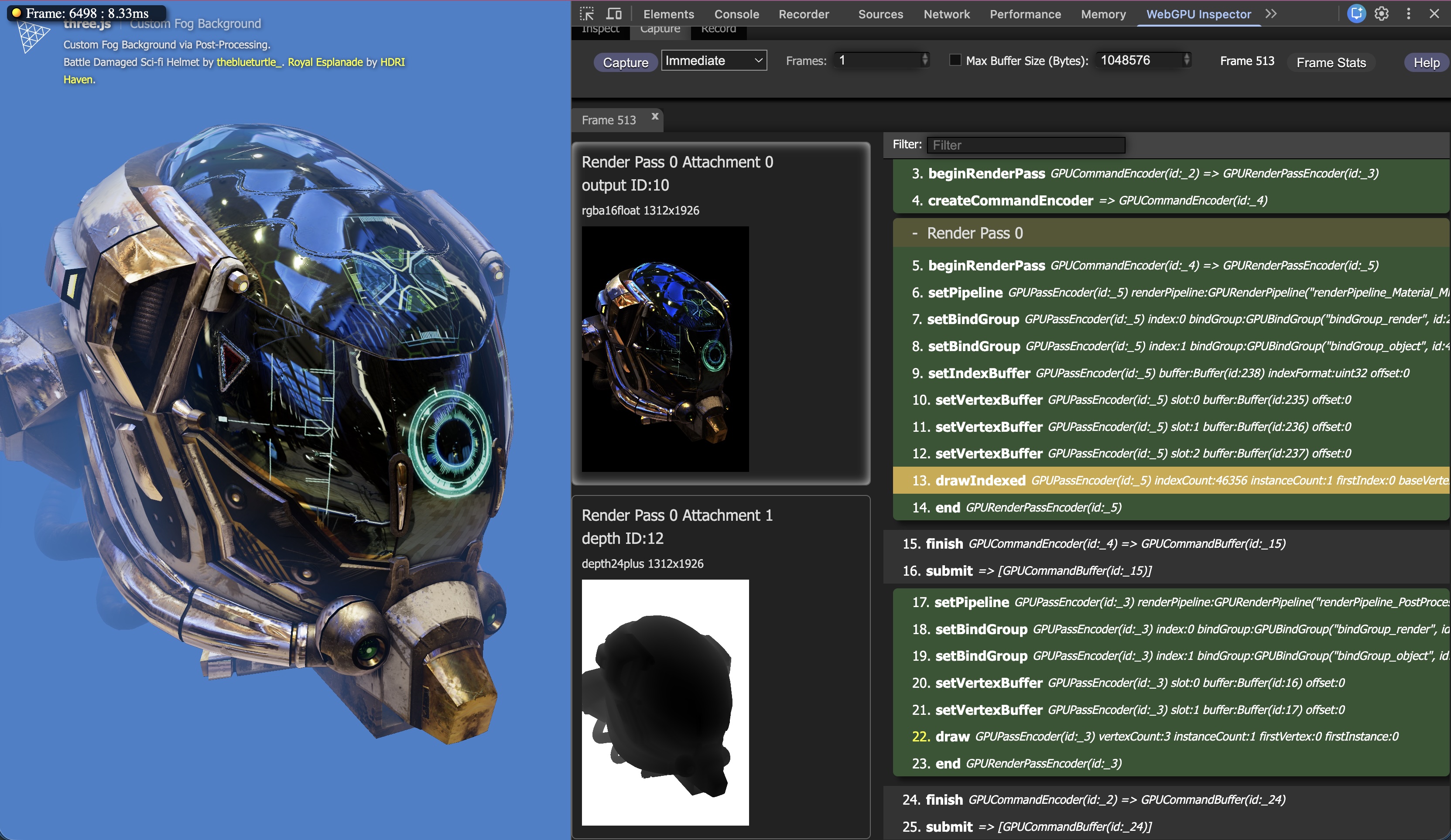
Task: Open DevTools settings gear
Action: pyautogui.click(x=1381, y=14)
